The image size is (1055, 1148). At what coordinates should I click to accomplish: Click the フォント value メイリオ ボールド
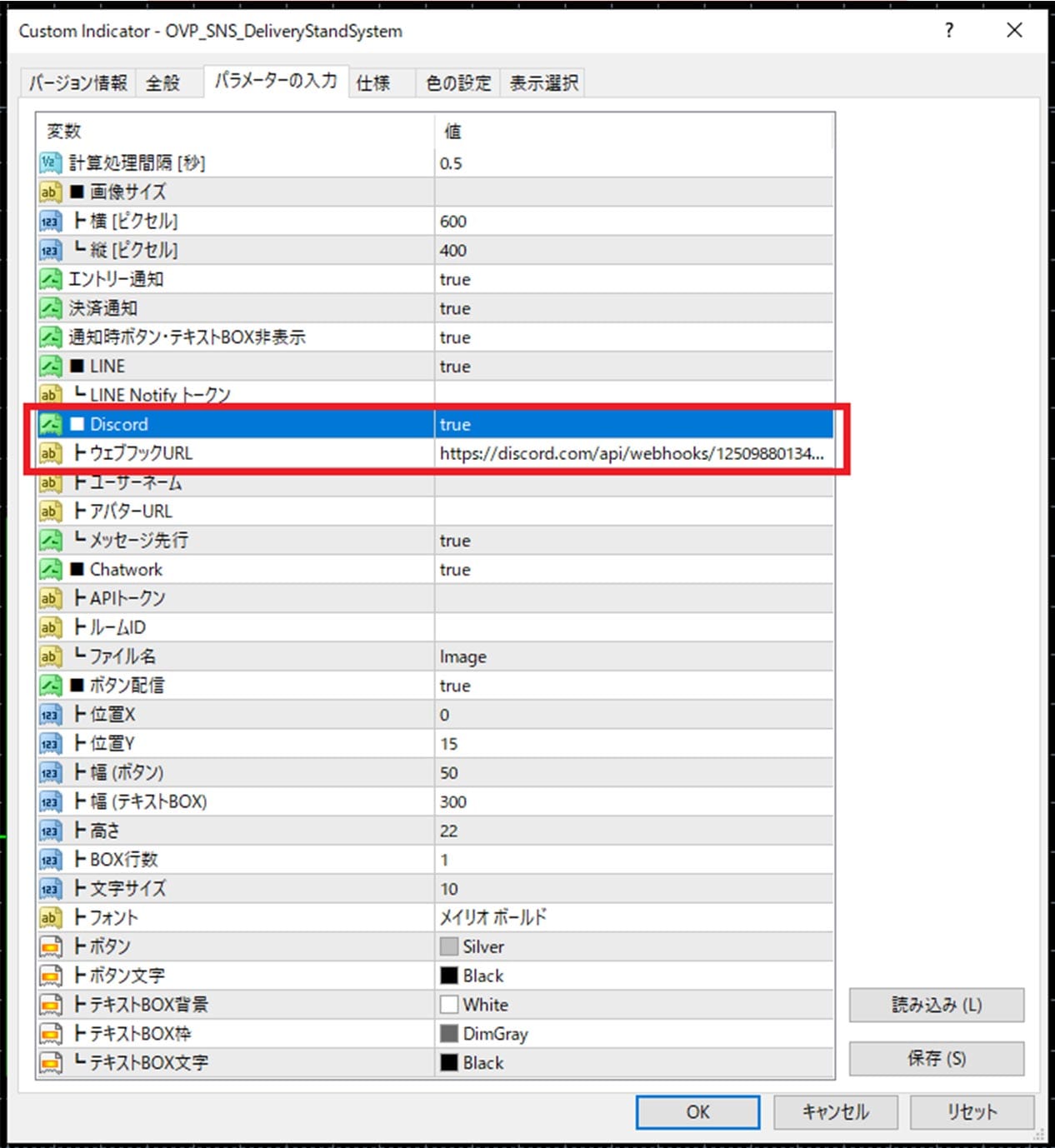point(493,918)
